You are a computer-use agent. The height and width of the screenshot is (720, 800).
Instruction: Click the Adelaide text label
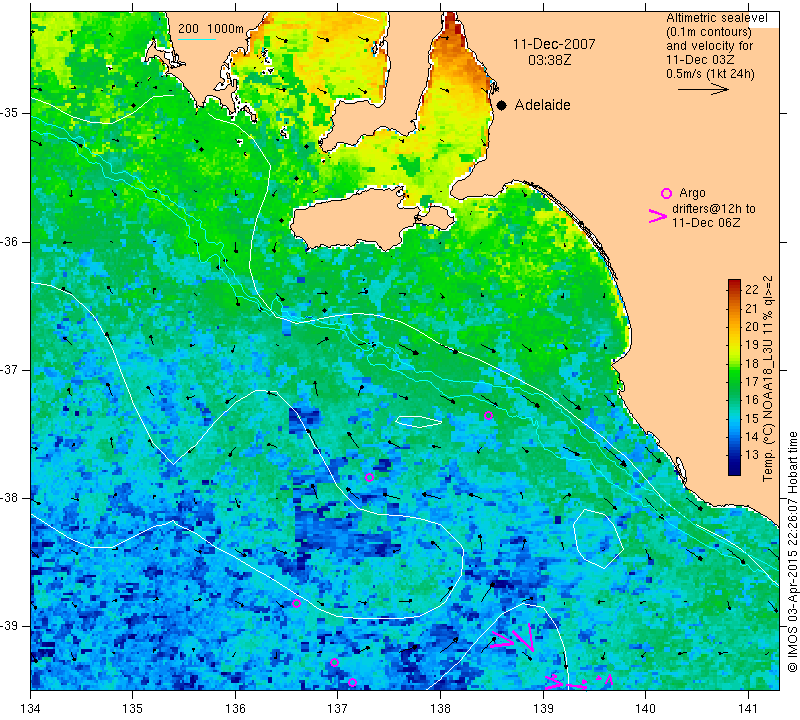pos(542,105)
